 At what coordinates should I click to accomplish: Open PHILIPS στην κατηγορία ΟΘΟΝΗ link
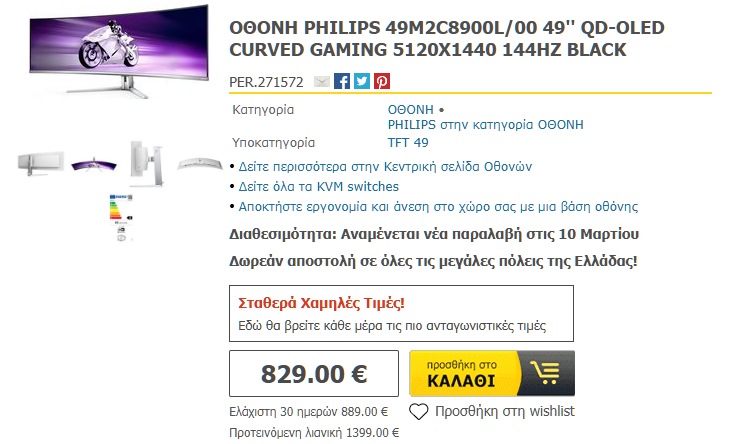pyautogui.click(x=485, y=125)
